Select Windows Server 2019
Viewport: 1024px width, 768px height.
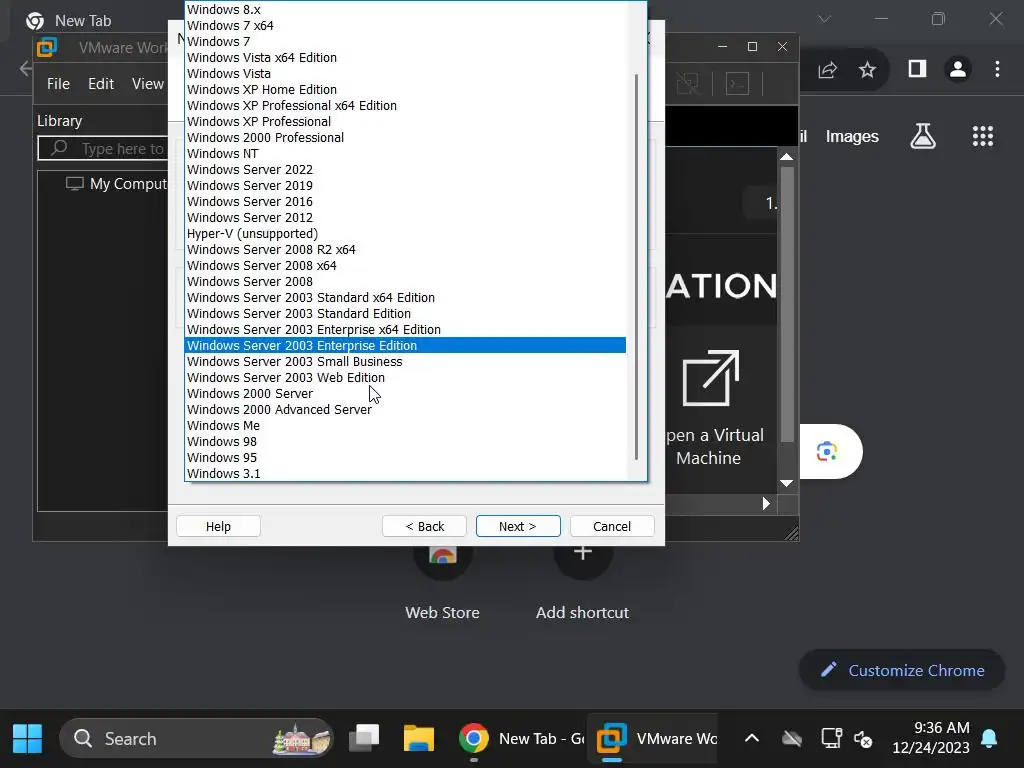tap(406, 185)
